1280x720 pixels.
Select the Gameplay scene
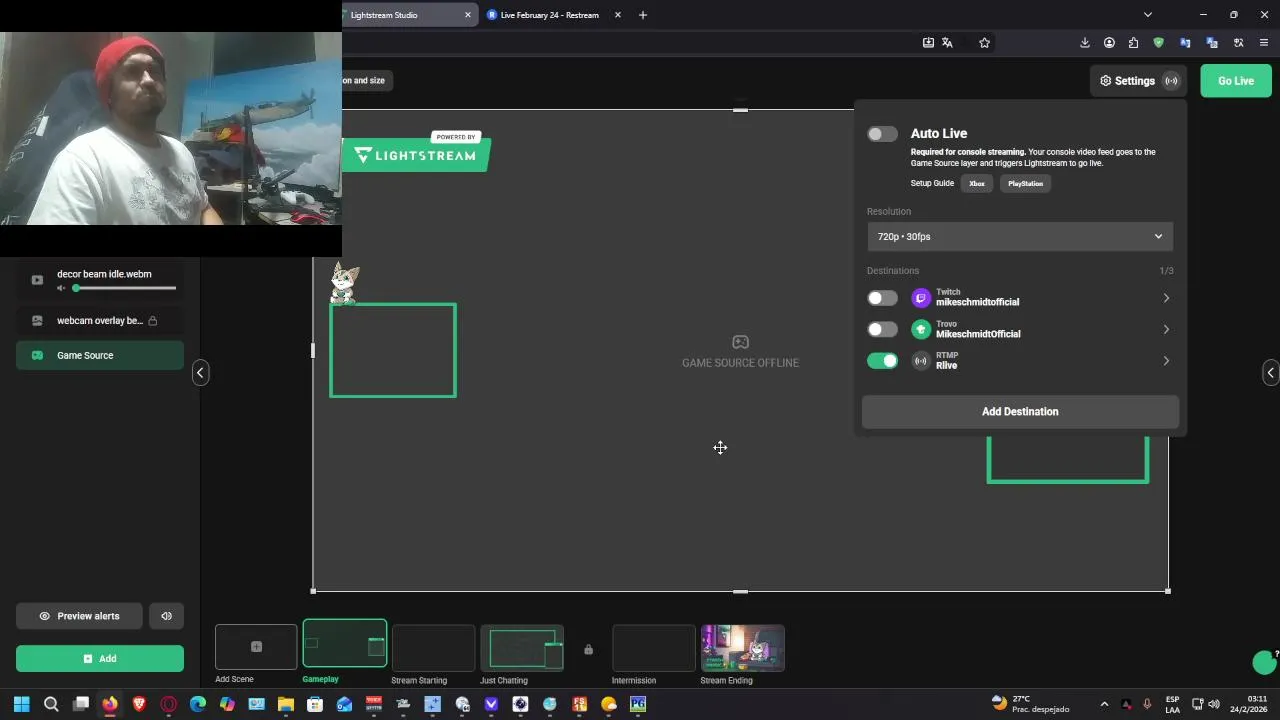(x=345, y=644)
